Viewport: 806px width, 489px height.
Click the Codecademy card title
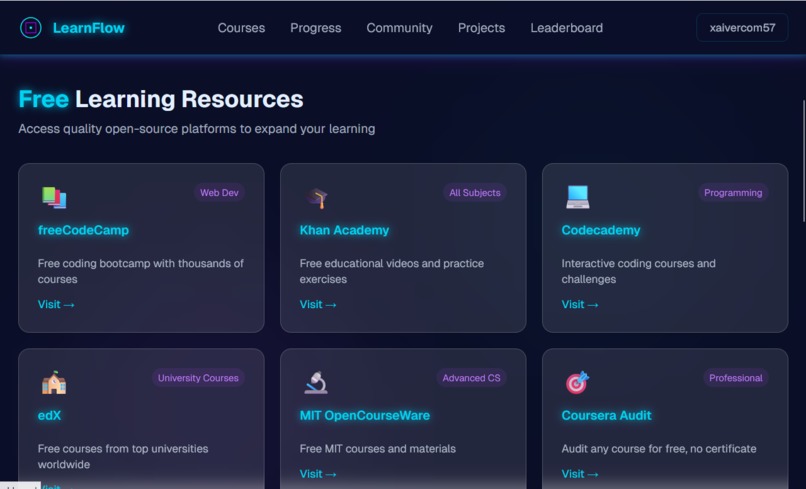click(x=601, y=230)
